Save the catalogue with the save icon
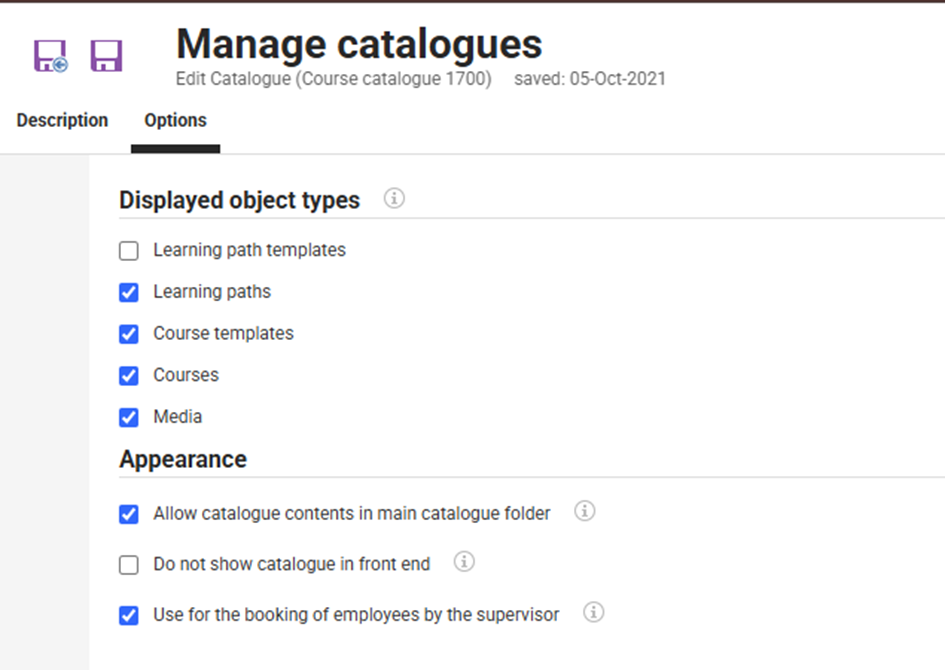Viewport: 945px width, 670px height. [106, 53]
